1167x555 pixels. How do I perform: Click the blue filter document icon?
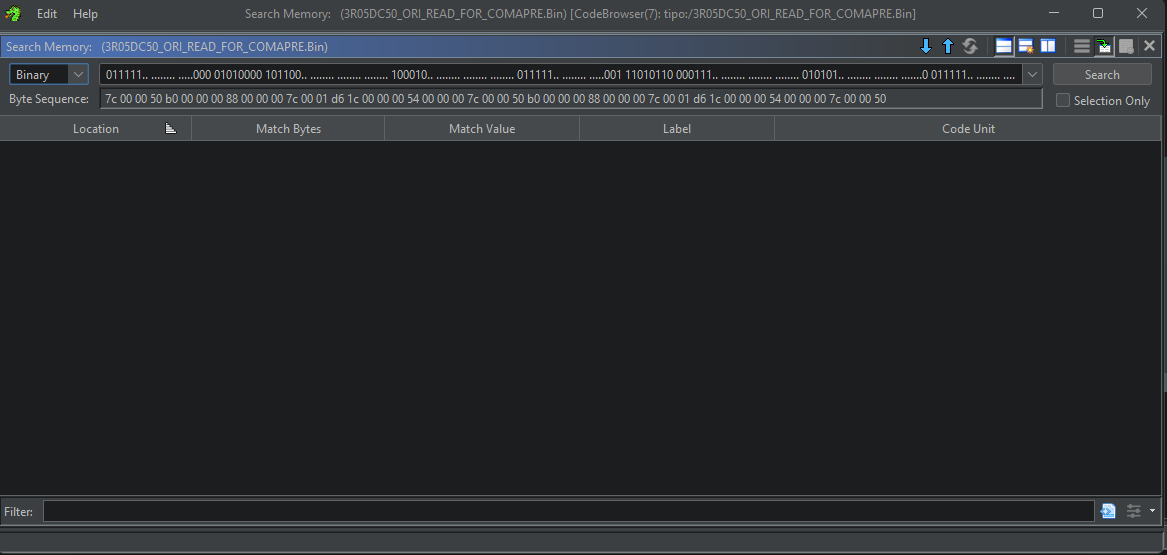1108,511
